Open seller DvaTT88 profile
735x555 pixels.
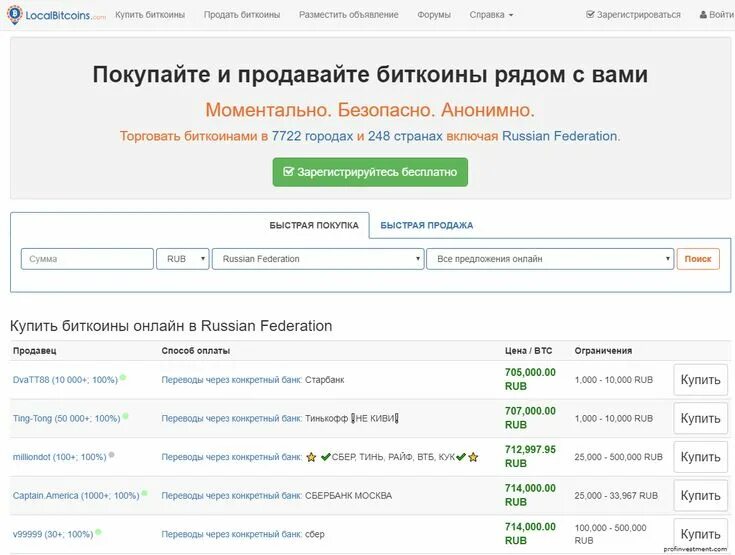tap(65, 380)
